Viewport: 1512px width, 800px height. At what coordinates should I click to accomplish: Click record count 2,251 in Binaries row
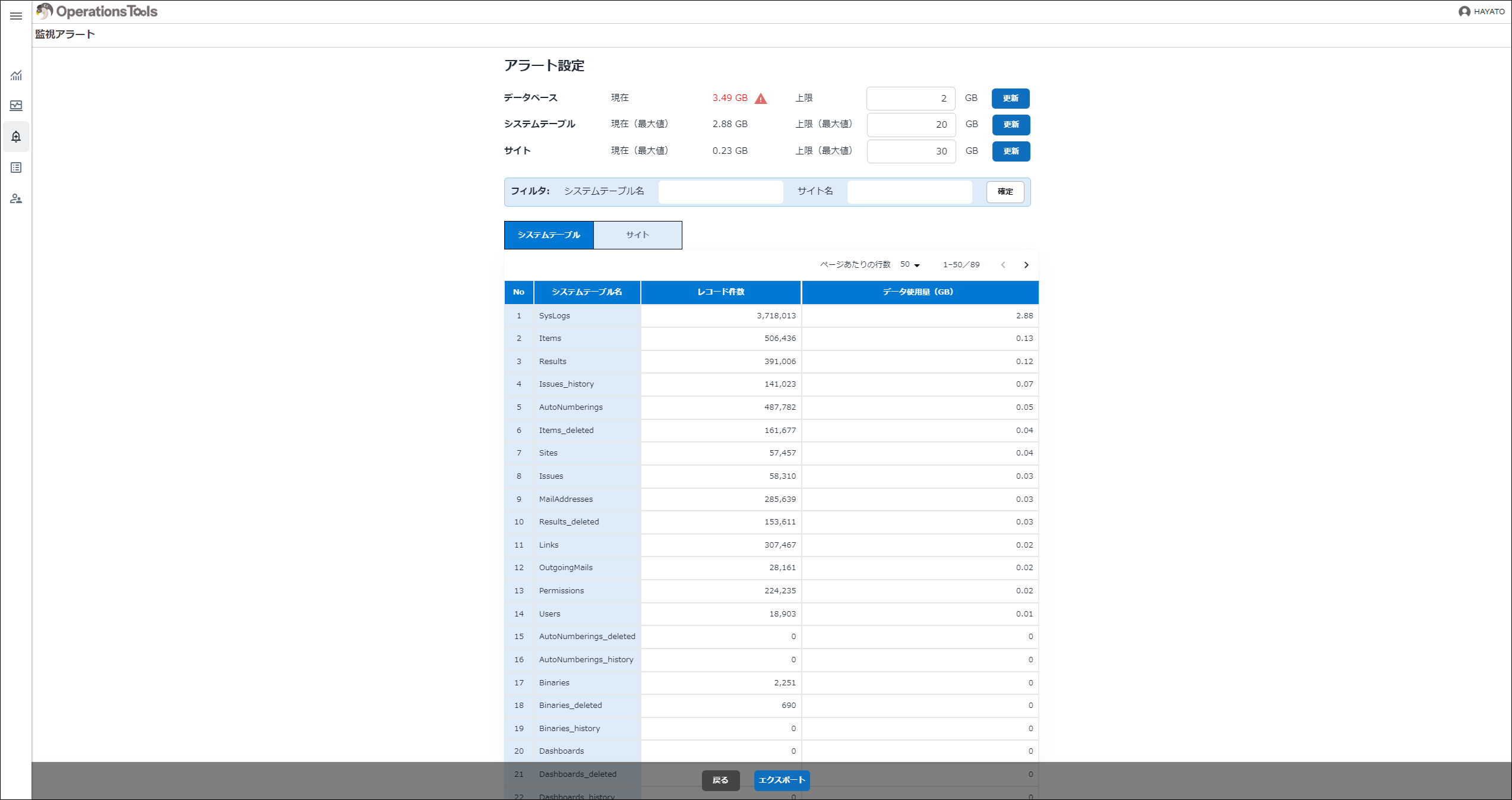(x=785, y=683)
